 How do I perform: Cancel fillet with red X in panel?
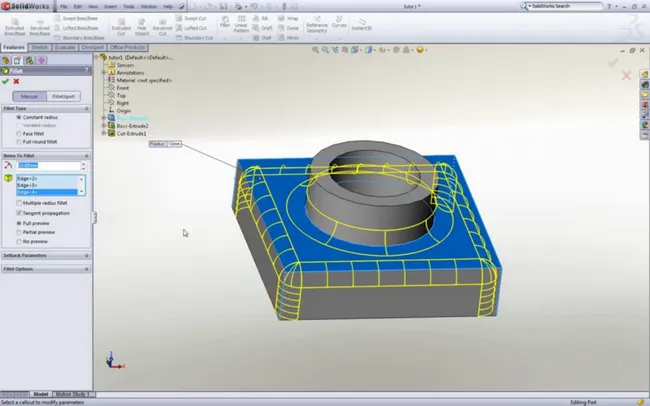point(16,81)
